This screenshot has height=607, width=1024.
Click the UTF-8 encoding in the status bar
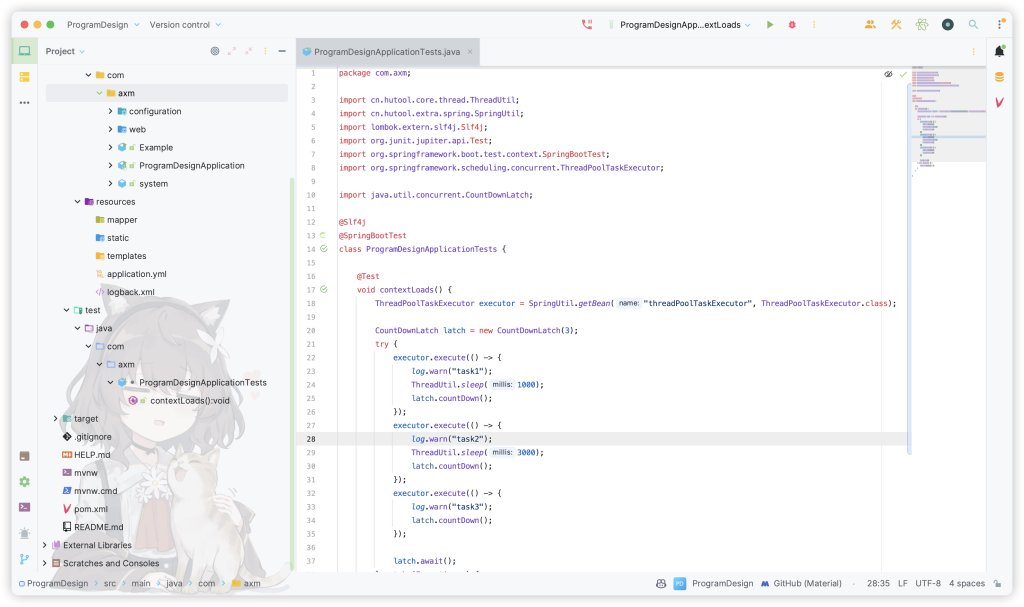point(924,583)
